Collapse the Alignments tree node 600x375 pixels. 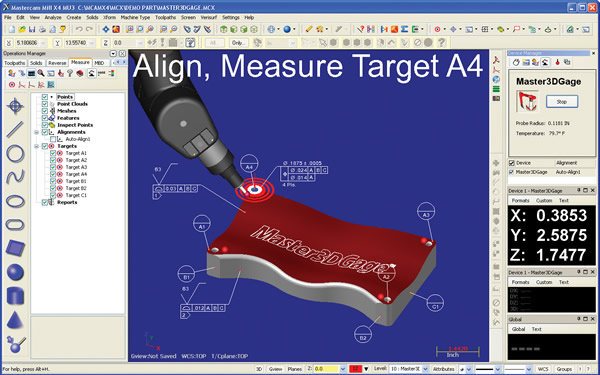tap(37, 132)
